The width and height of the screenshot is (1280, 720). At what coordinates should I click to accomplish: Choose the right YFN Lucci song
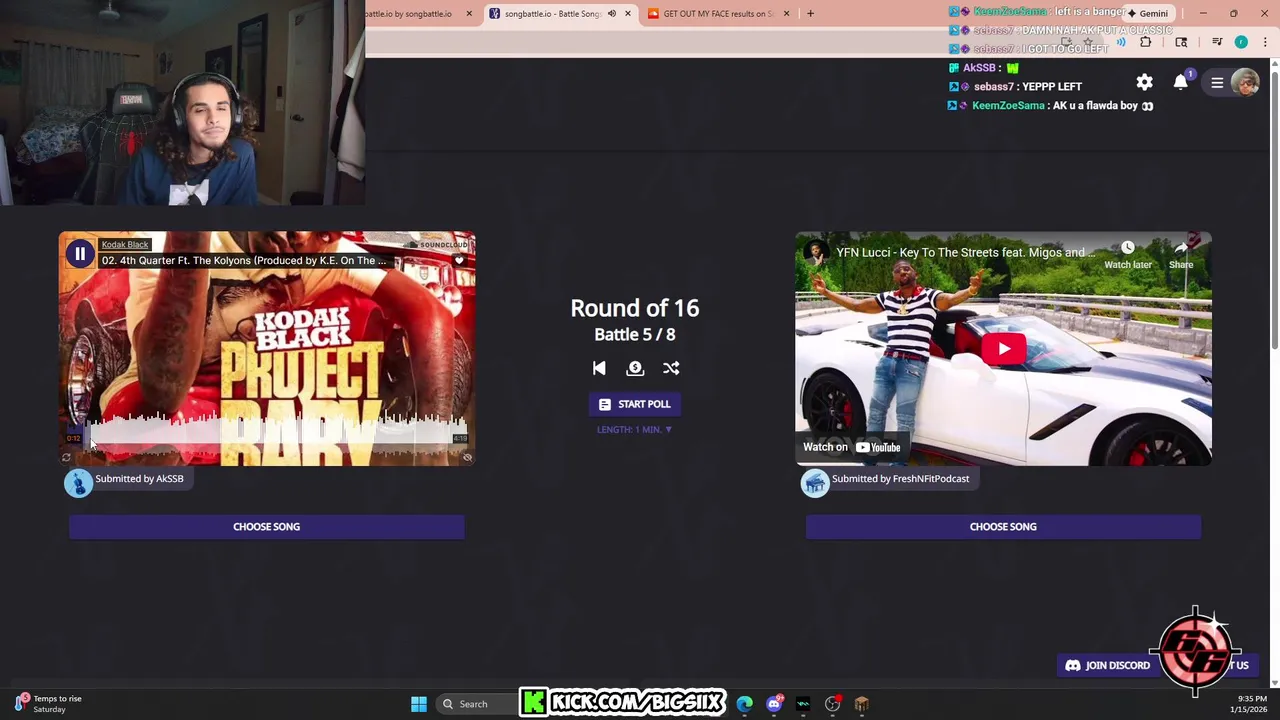(x=1003, y=527)
